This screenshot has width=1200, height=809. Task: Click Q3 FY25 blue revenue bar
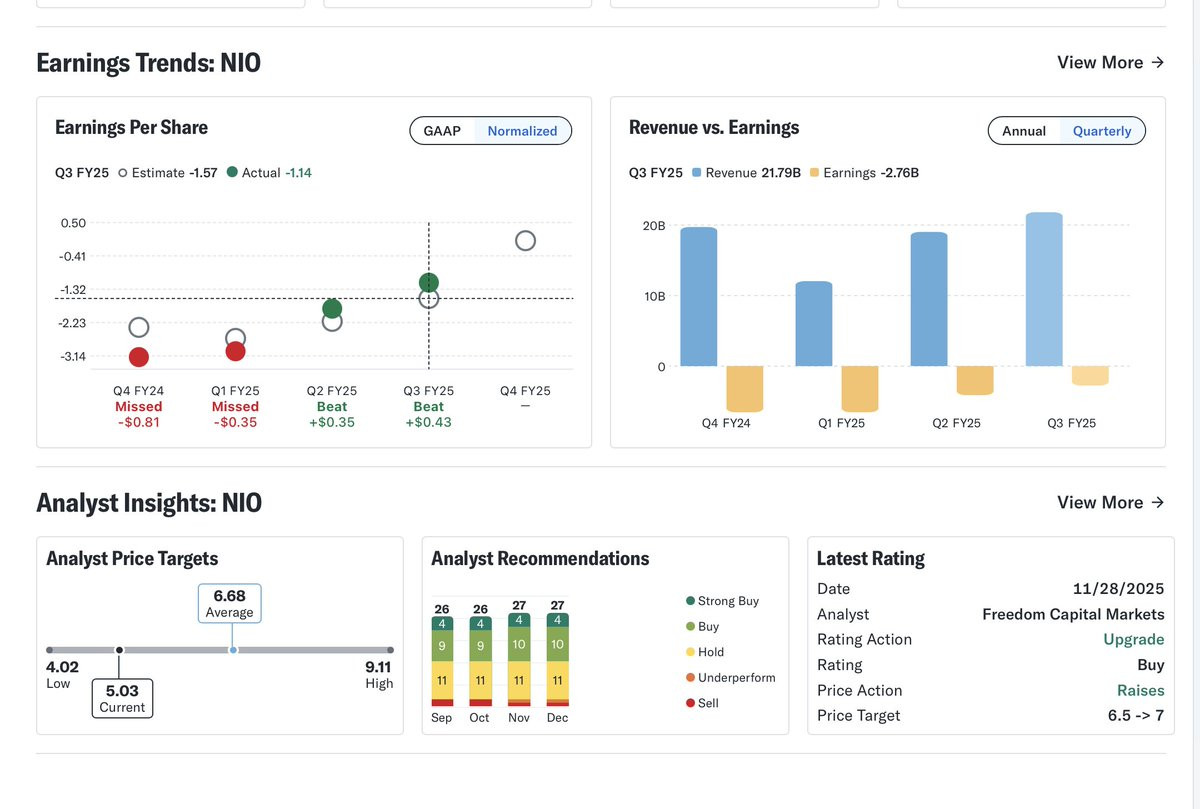point(1044,289)
